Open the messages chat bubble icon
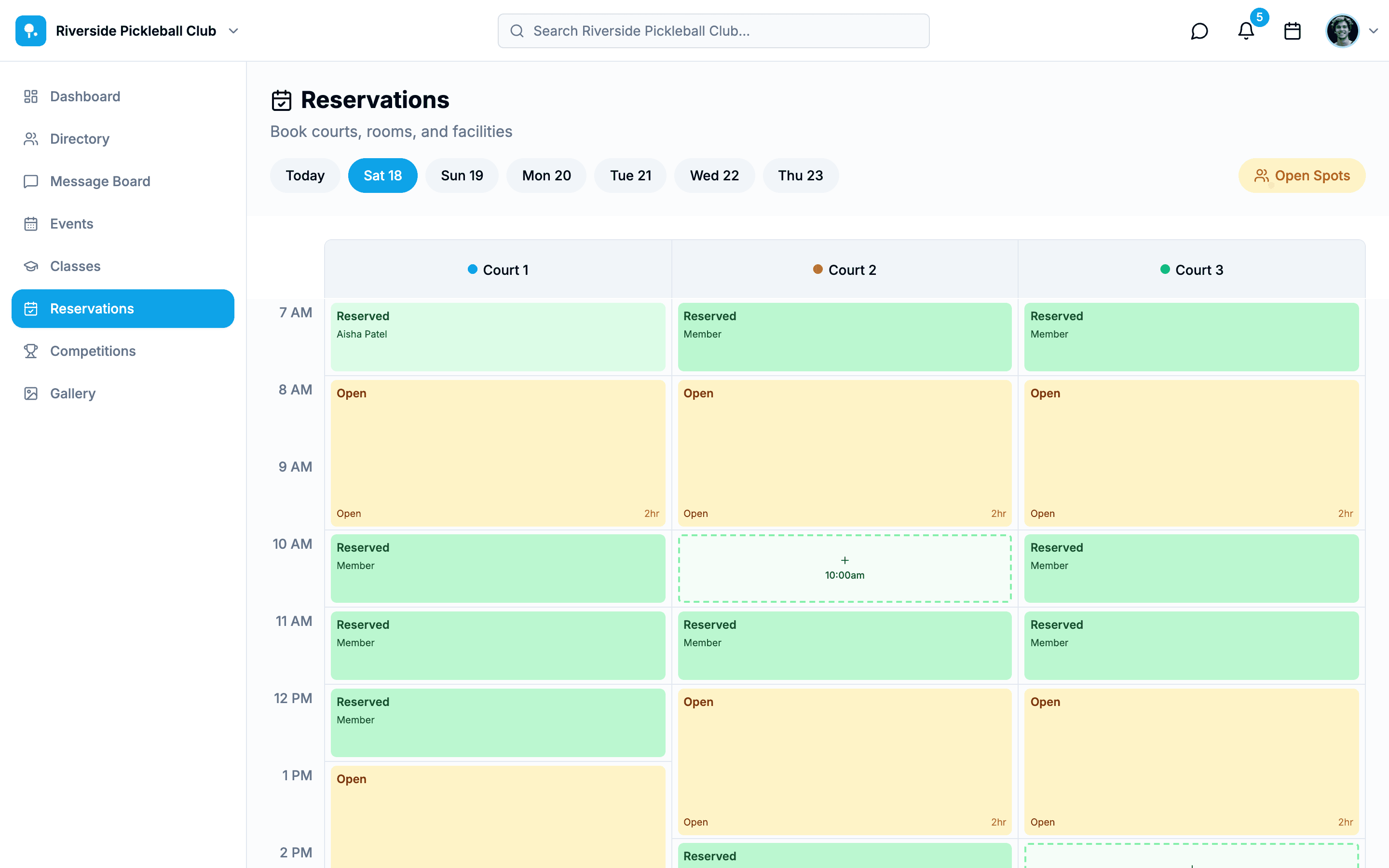 [x=1199, y=31]
